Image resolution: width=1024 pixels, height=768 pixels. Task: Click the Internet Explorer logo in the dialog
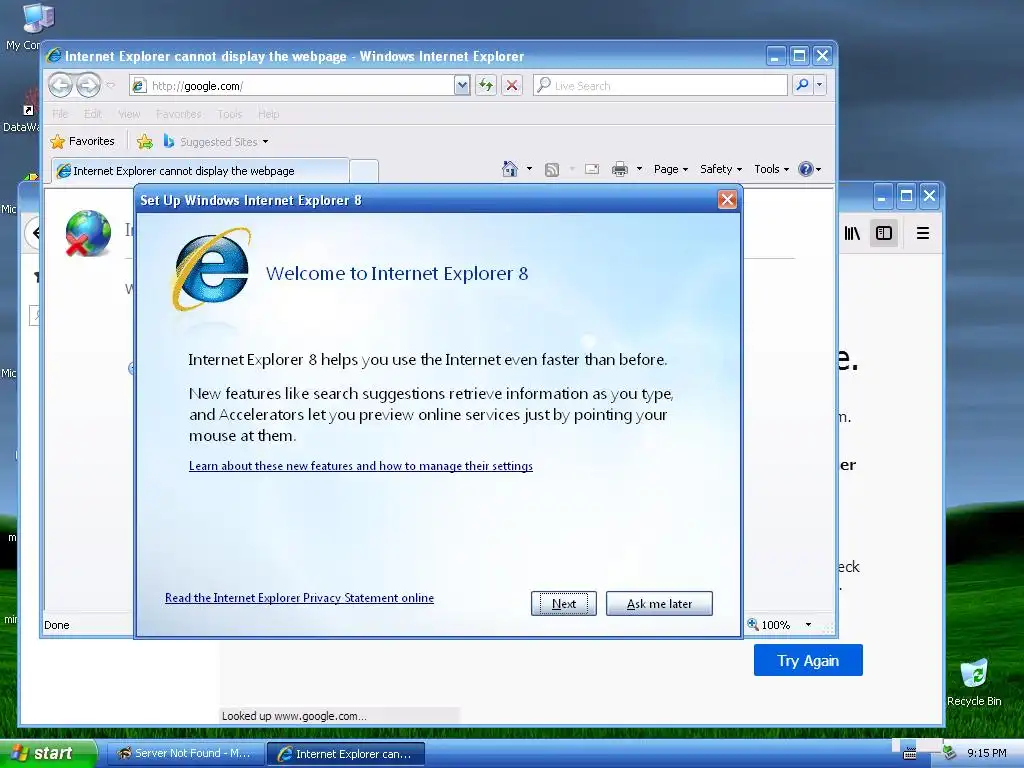[x=211, y=269]
